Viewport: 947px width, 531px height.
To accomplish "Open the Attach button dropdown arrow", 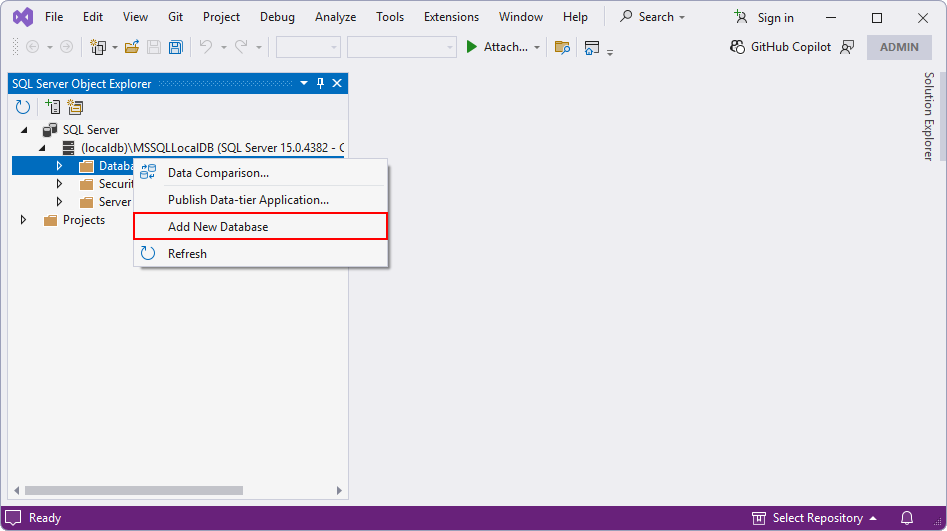I will 536,47.
